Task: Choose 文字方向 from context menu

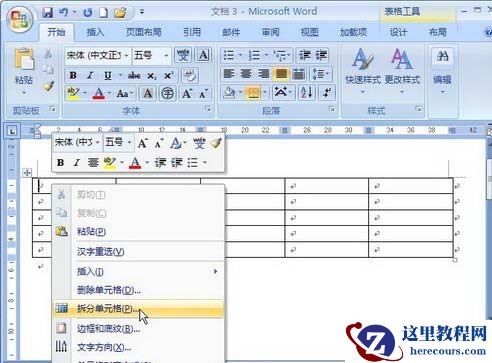Action: (x=138, y=347)
